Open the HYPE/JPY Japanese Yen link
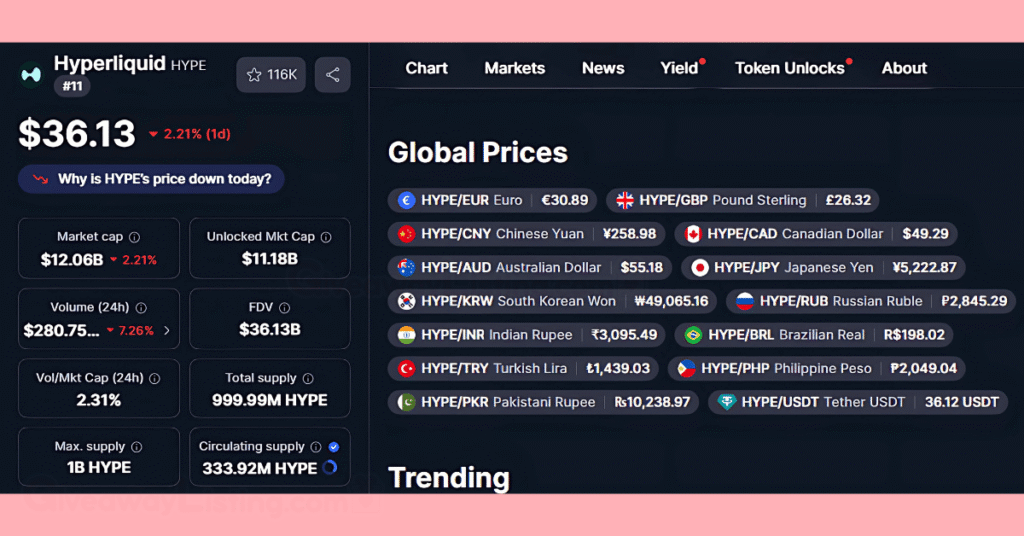Image resolution: width=1024 pixels, height=536 pixels. [x=824, y=268]
